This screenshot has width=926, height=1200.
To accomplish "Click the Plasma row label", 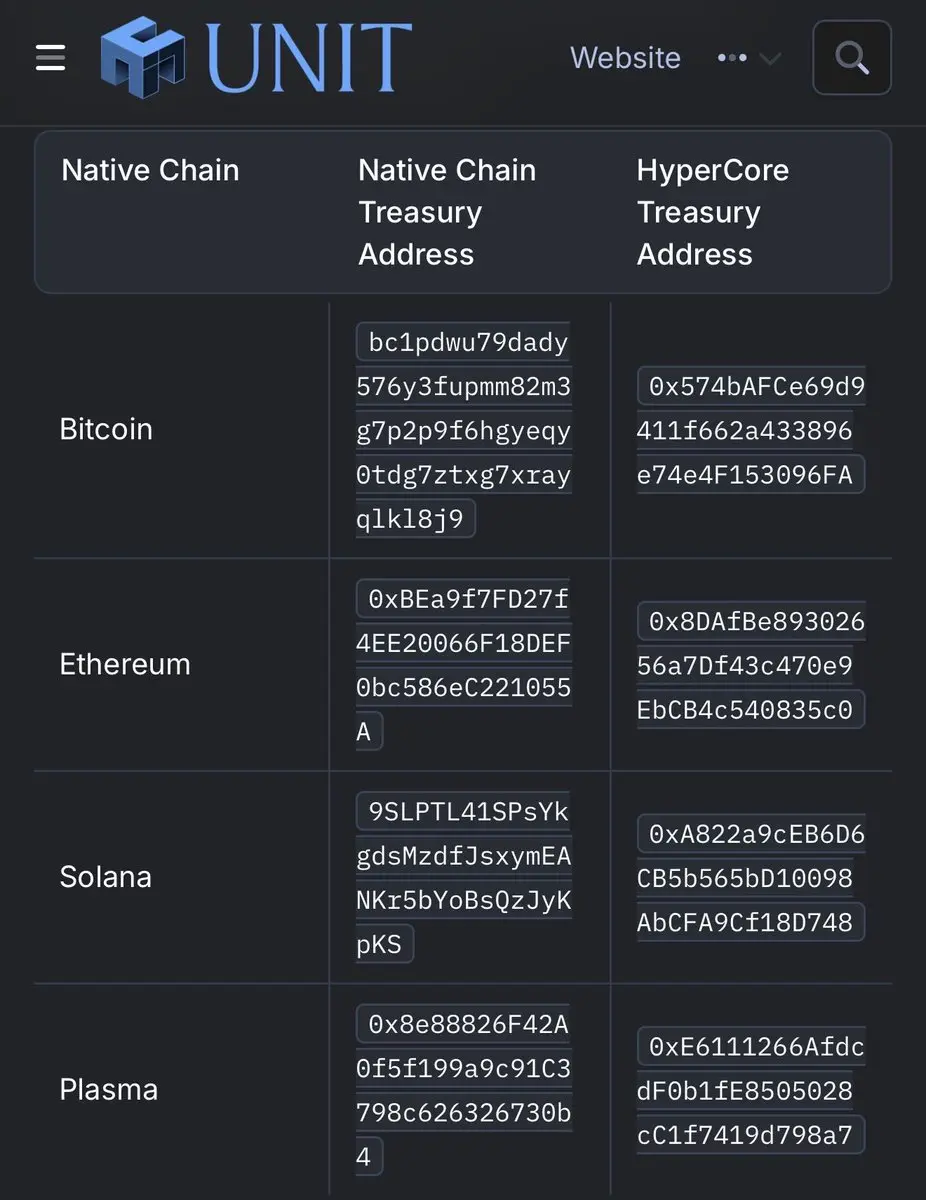I will point(108,1090).
